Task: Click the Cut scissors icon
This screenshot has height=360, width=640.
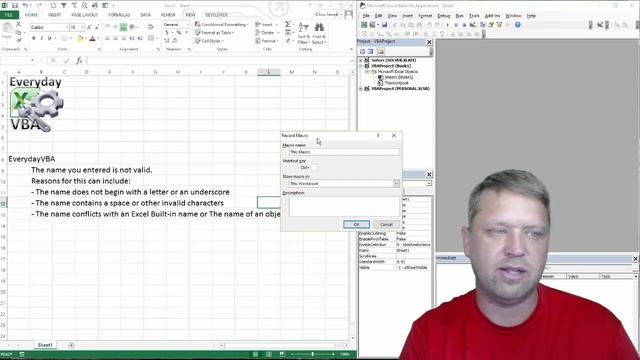Action: (18, 24)
